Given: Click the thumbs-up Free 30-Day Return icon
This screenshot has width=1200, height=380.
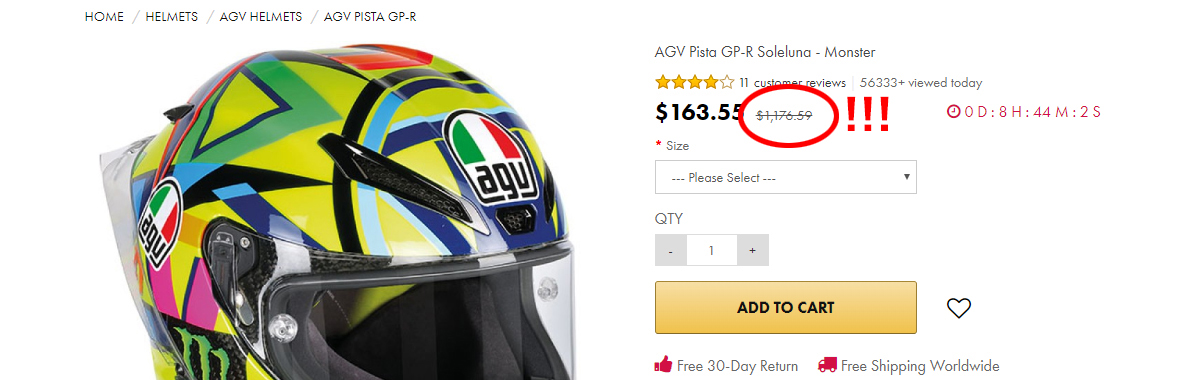Looking at the screenshot, I should 663,365.
